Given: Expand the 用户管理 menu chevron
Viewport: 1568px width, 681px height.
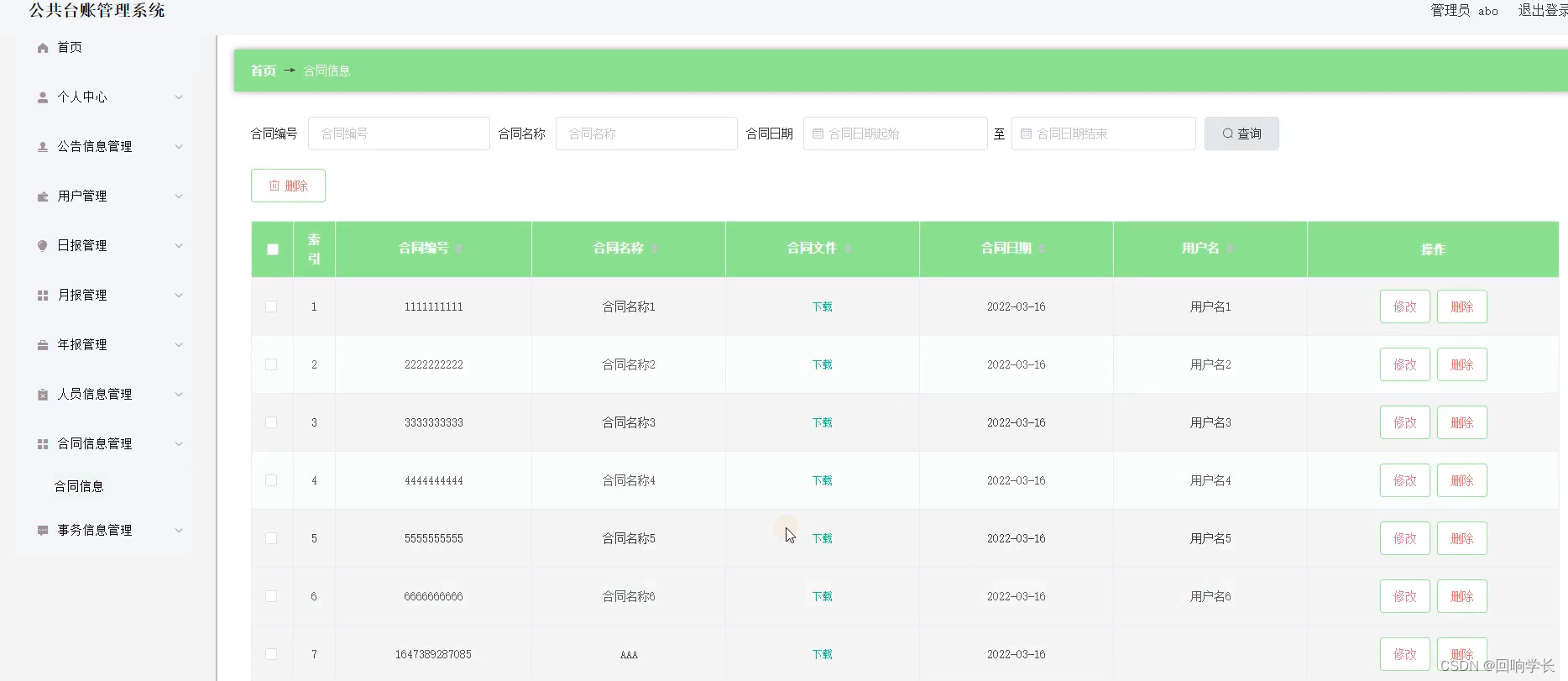Looking at the screenshot, I should coord(179,196).
